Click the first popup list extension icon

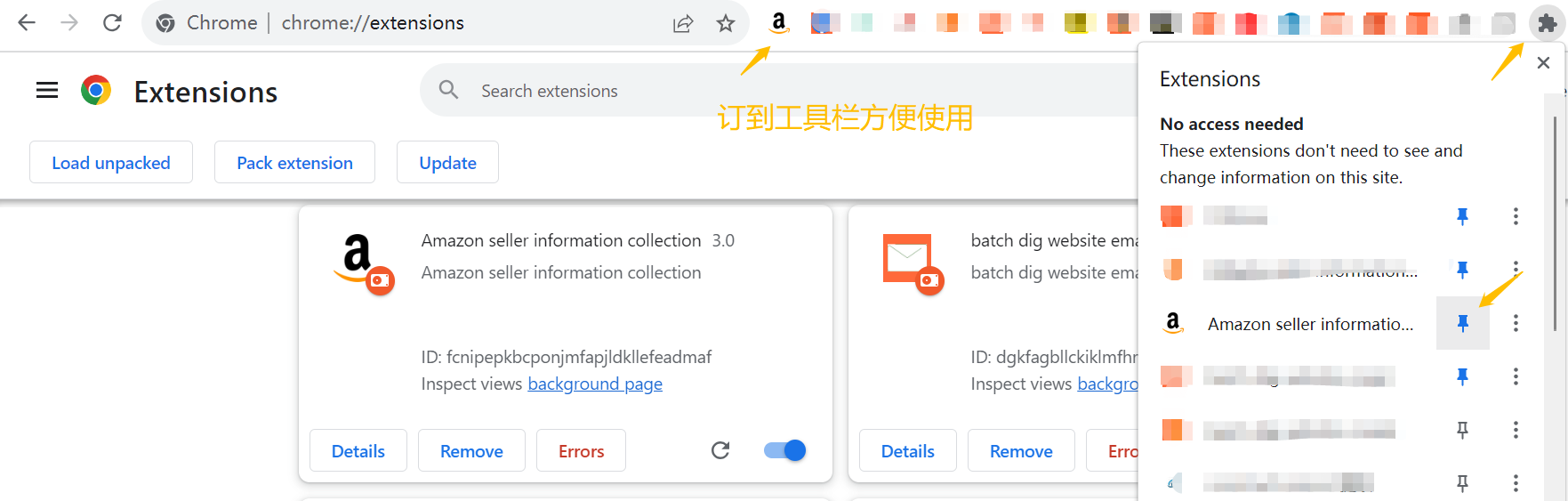(1176, 216)
